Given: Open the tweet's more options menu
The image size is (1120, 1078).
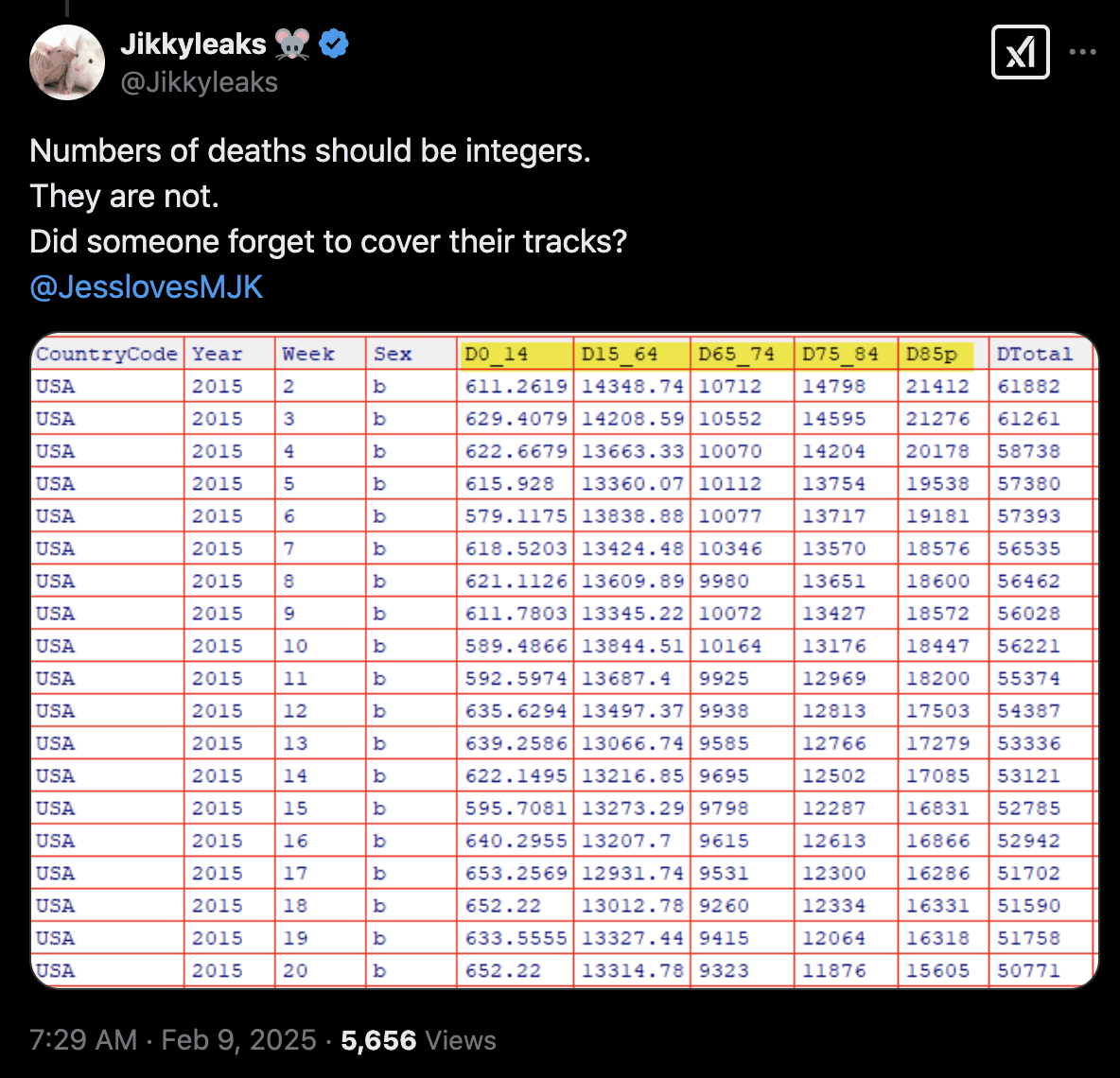Looking at the screenshot, I should [1083, 52].
